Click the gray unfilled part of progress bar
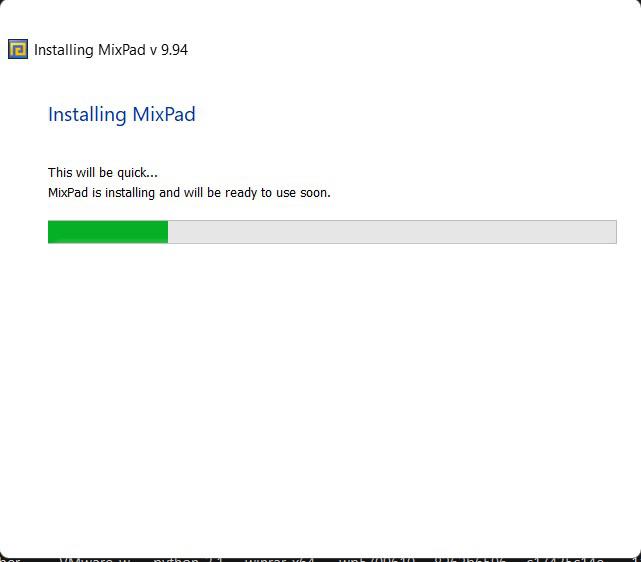Viewport: 641px width, 562px height. click(392, 232)
